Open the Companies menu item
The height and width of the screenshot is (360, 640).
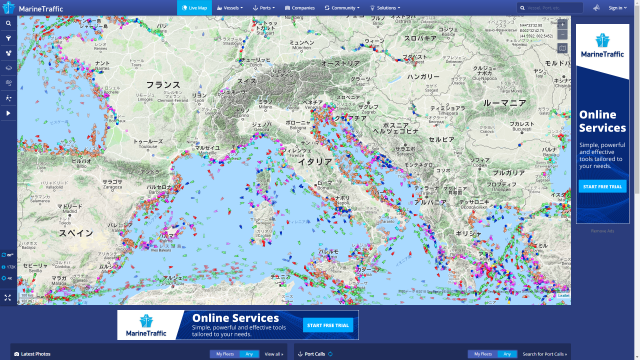coord(300,8)
